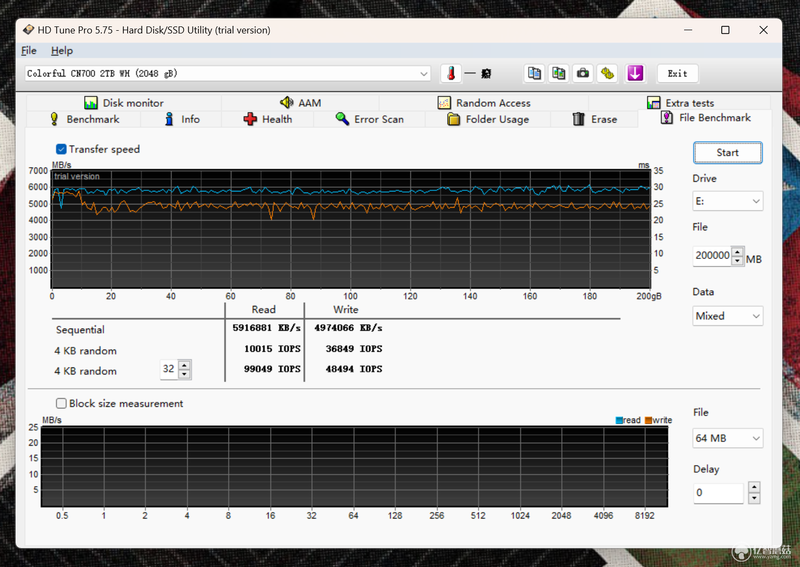This screenshot has height=567, width=800.
Task: Click the 10015 IOPS read value
Action: [x=272, y=349]
